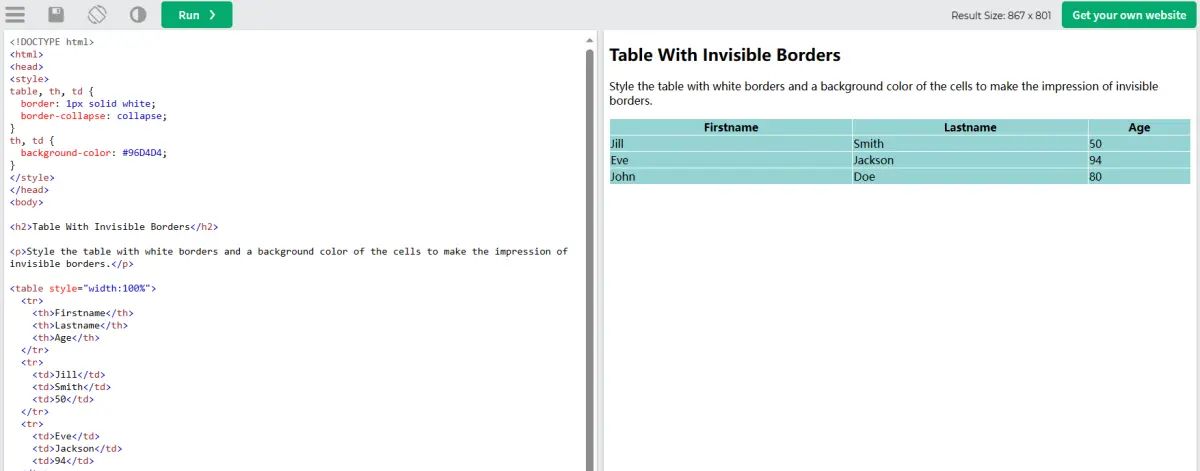The width and height of the screenshot is (1200, 471).
Task: Place cursor on the background-color #96D4D4 line
Action: 93,153
